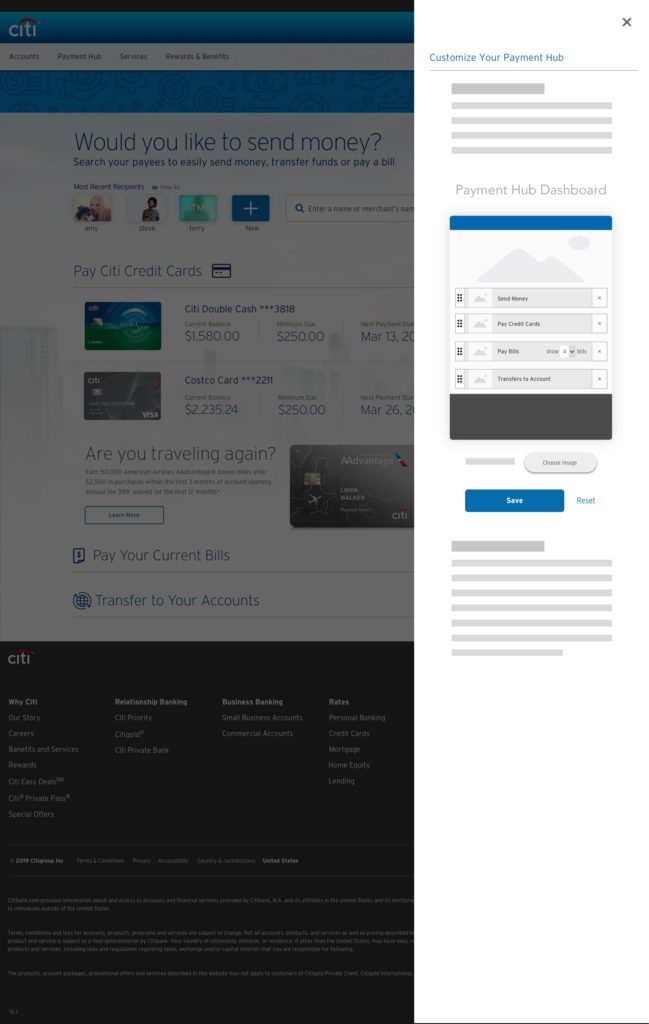Remove the Send Money widget
The image size is (649, 1024).
point(599,298)
